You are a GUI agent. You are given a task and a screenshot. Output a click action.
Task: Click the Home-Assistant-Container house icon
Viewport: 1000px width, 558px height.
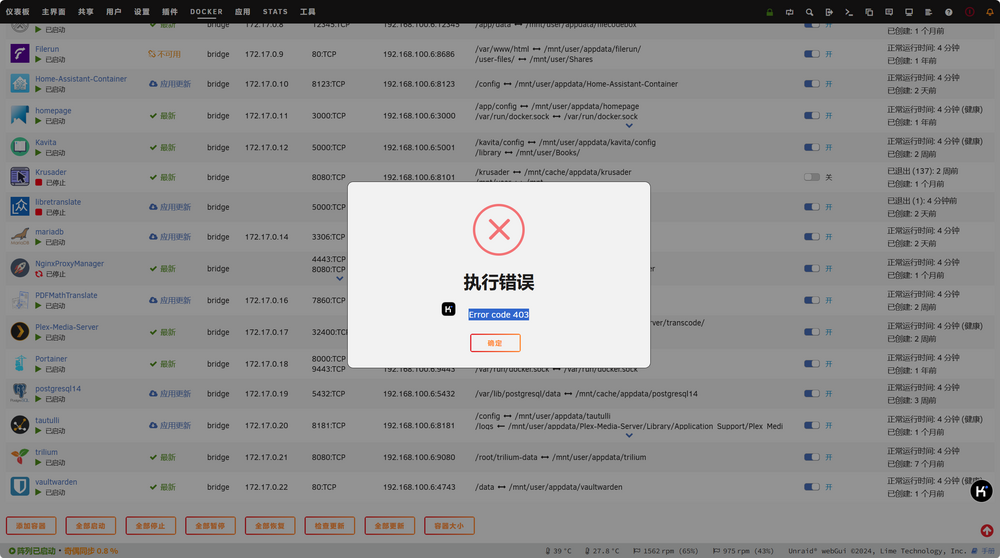pos(20,84)
